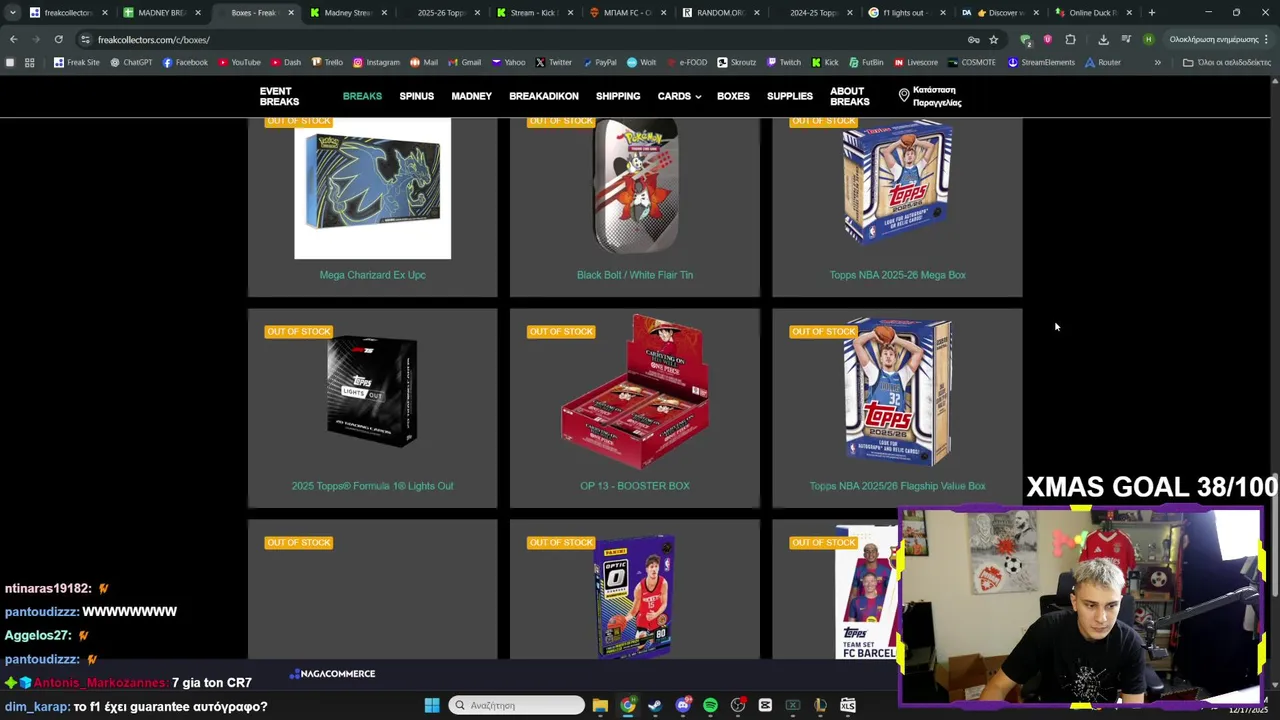This screenshot has height=720, width=1280.
Task: Open the browser downloads icon
Action: tap(1103, 40)
